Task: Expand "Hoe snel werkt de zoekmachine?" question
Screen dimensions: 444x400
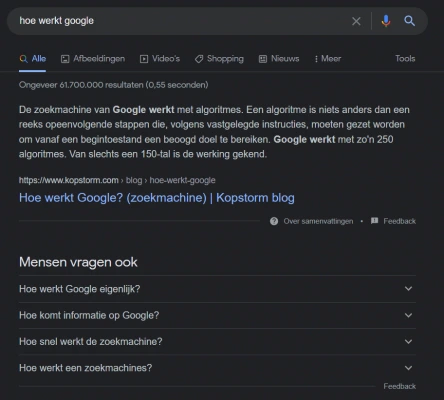Action: pos(217,342)
